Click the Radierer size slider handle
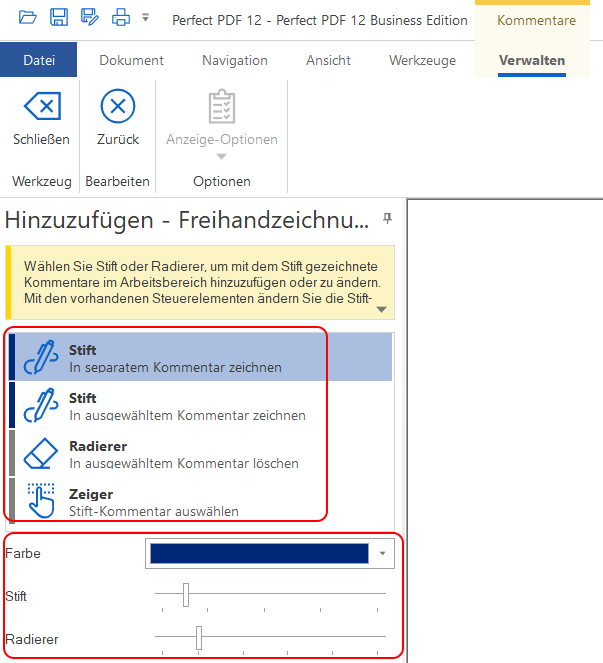Viewport: 603px width, 663px height. pos(199,638)
